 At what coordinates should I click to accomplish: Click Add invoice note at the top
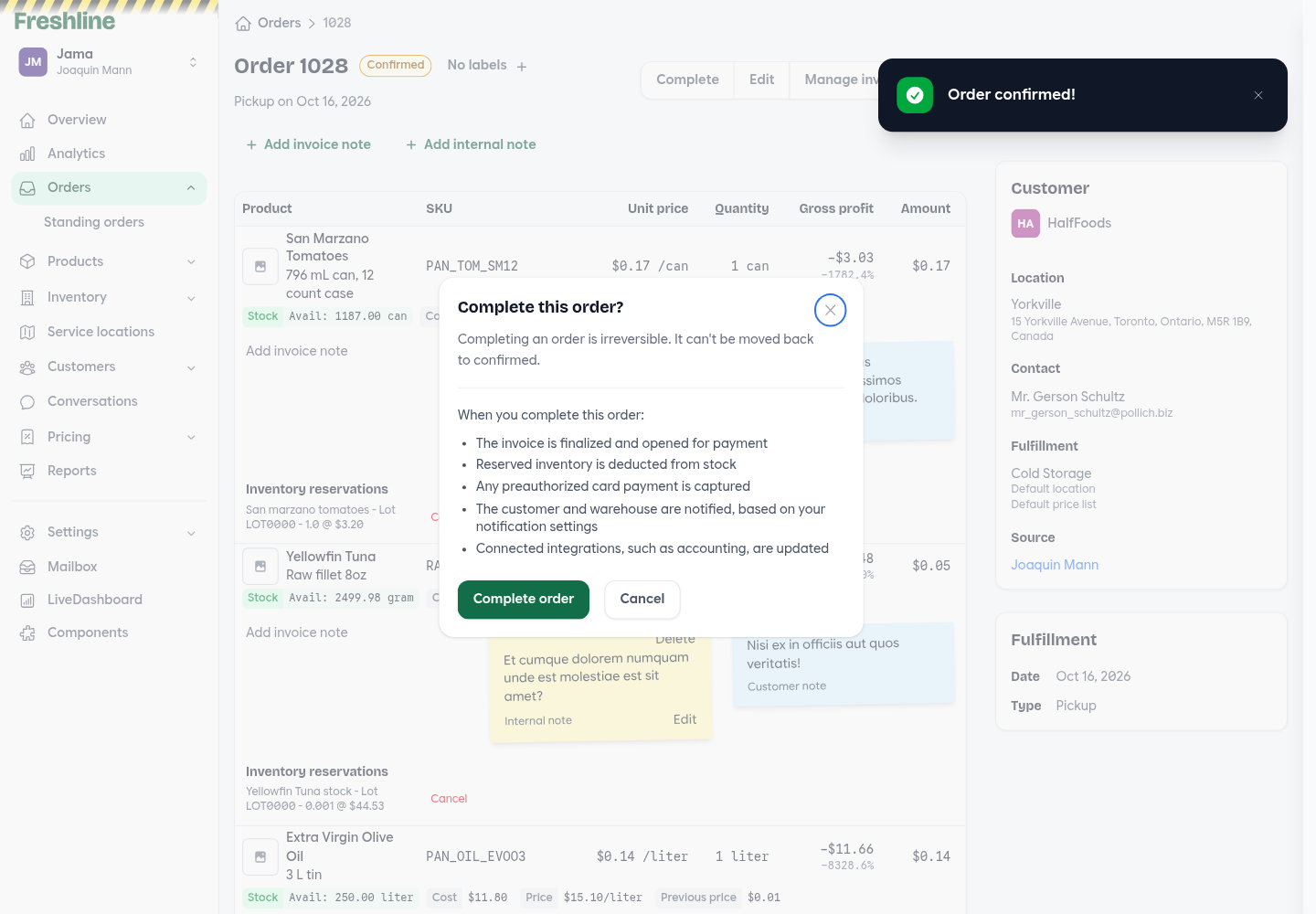pyautogui.click(x=308, y=144)
